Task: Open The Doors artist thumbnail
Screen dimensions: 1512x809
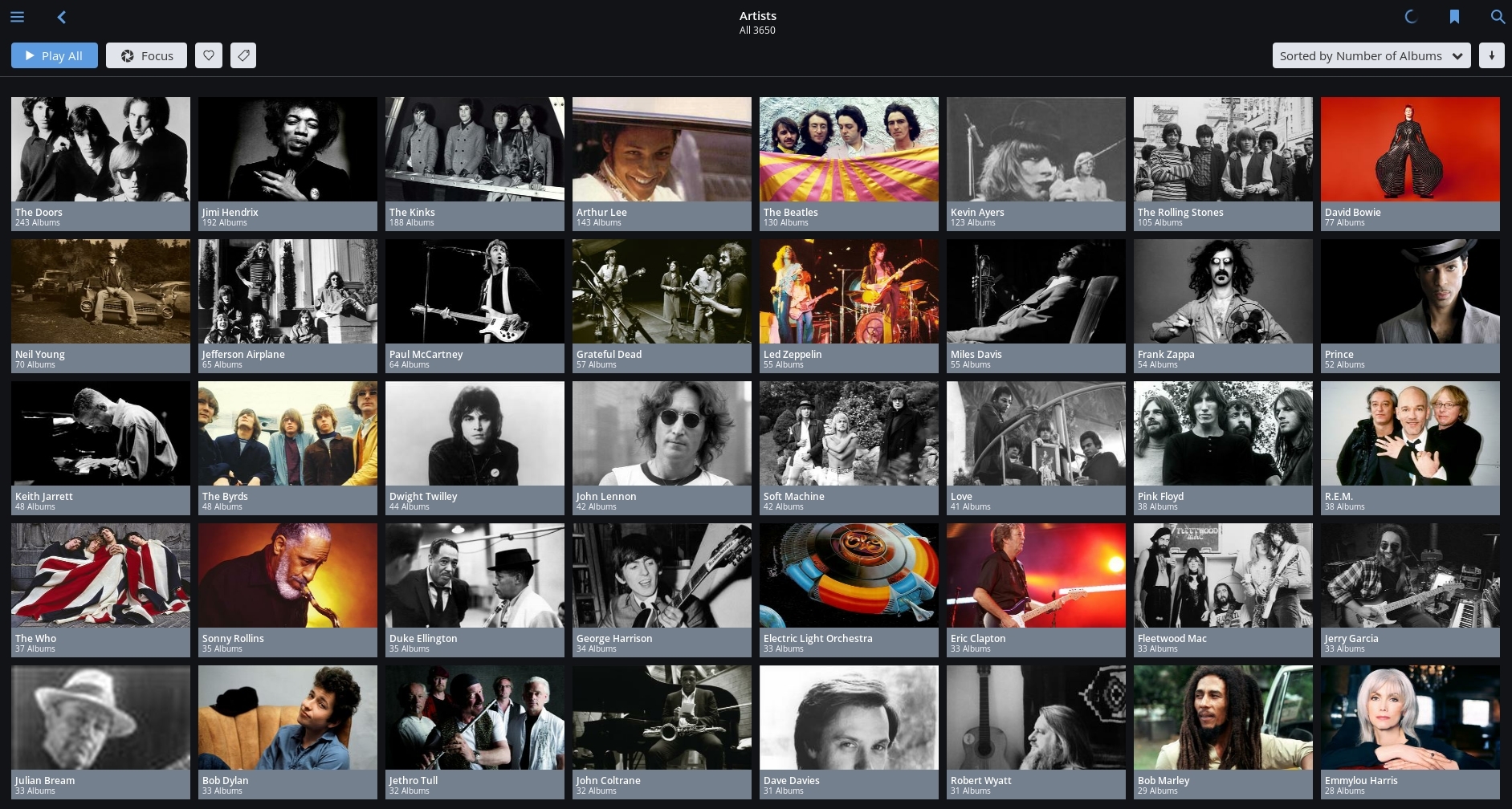Action: (x=100, y=149)
